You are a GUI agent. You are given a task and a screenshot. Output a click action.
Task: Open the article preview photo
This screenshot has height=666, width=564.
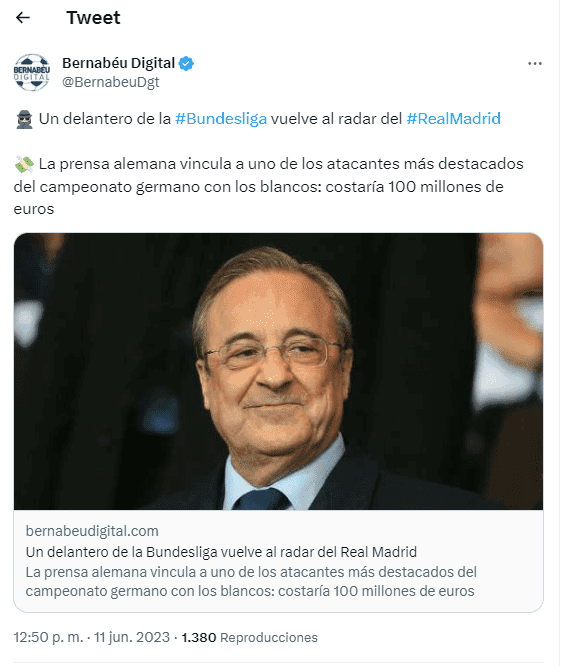coord(279,371)
